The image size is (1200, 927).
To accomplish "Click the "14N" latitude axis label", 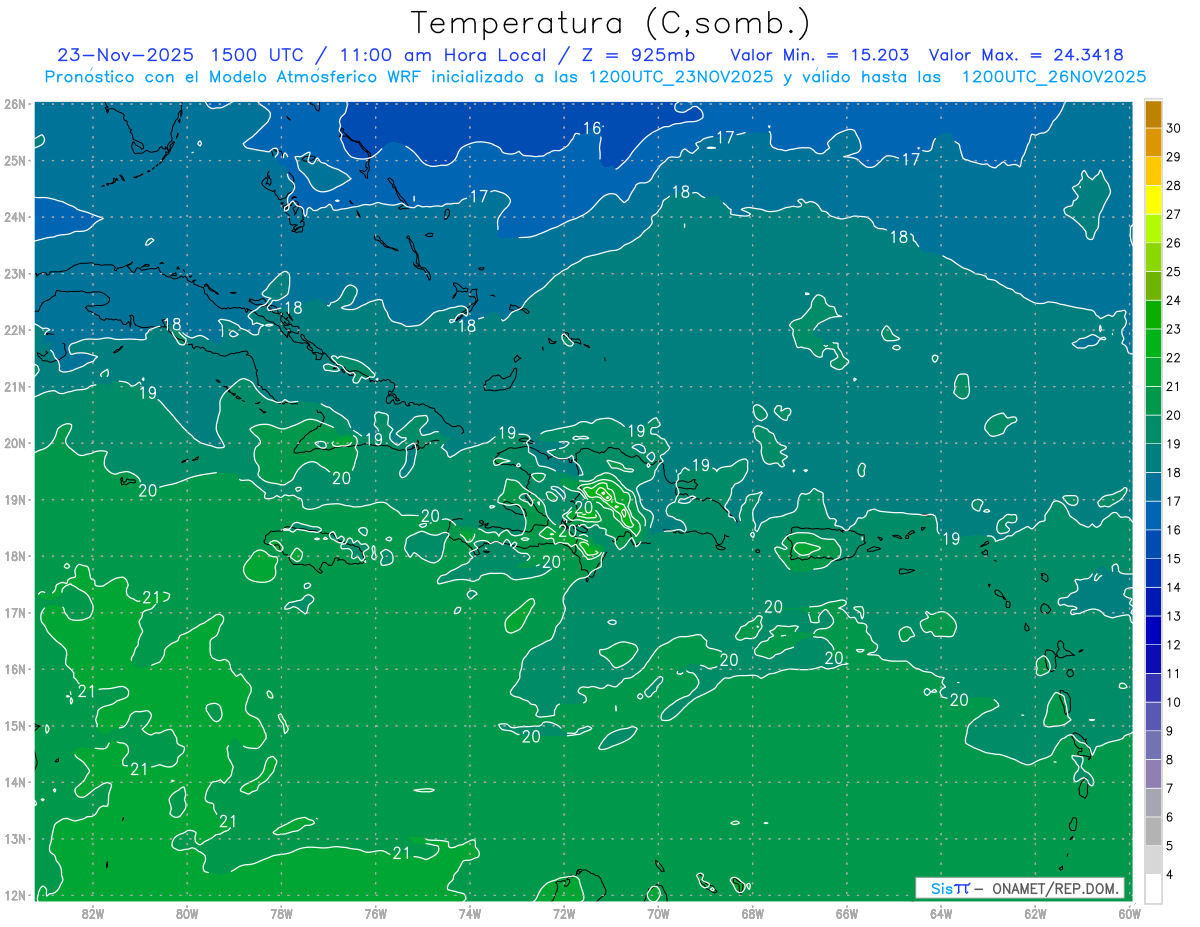I will pyautogui.click(x=15, y=782).
